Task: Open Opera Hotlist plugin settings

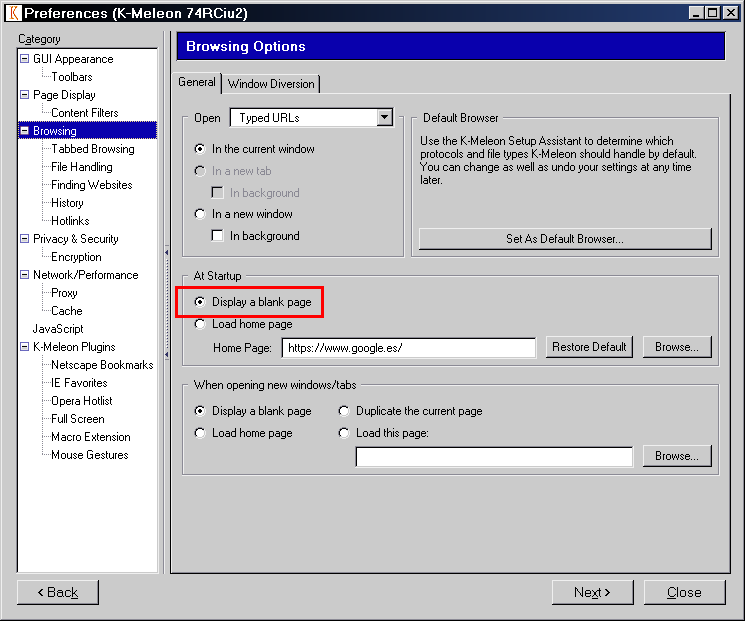Action: (82, 401)
